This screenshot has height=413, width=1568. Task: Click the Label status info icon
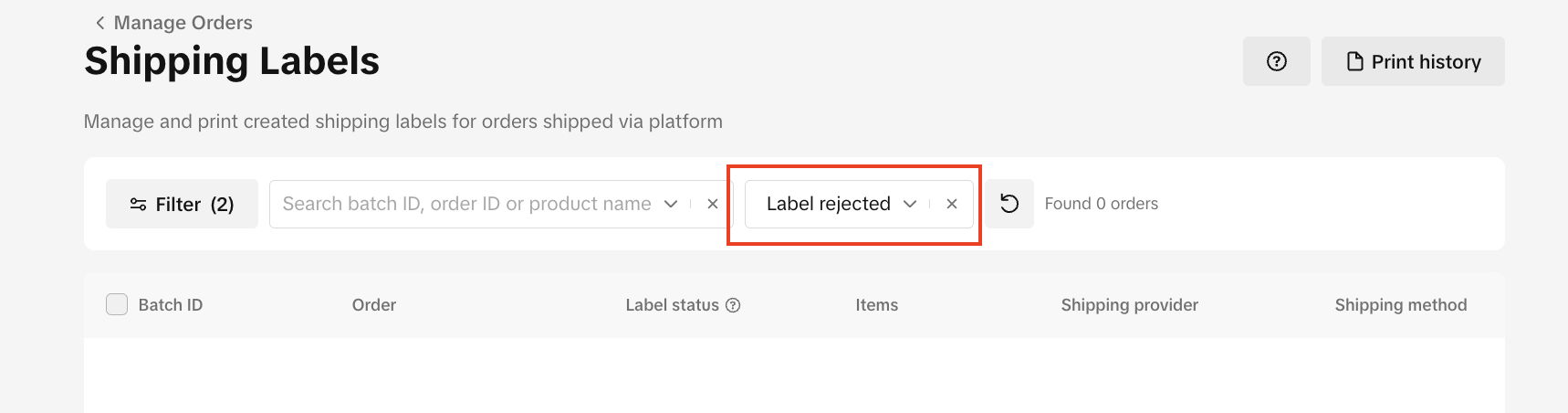point(733,305)
